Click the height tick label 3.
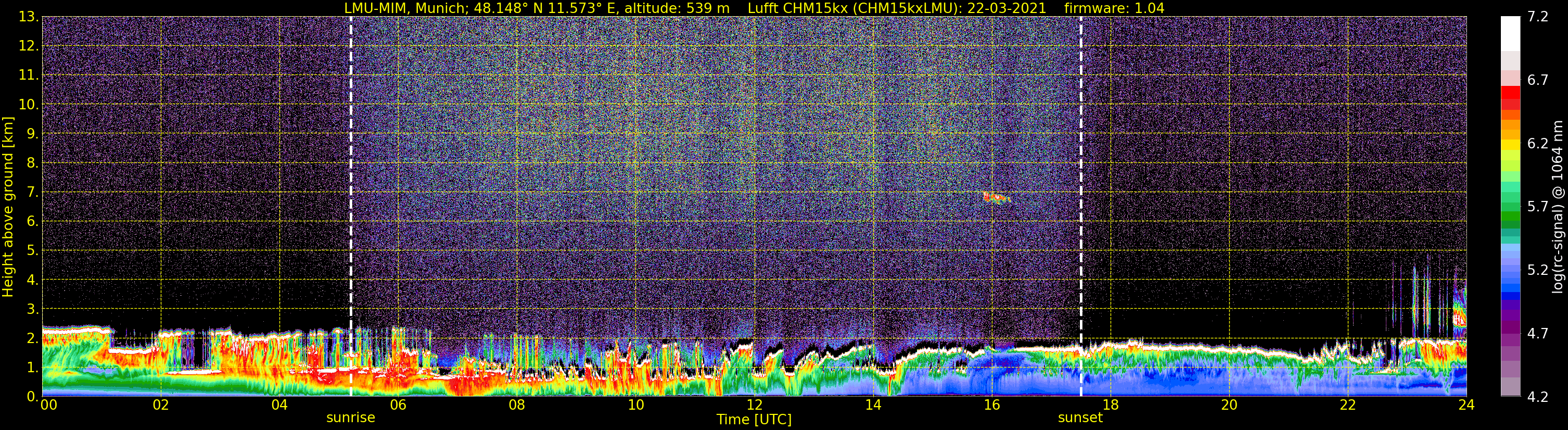1568x430 pixels. pyautogui.click(x=32, y=309)
